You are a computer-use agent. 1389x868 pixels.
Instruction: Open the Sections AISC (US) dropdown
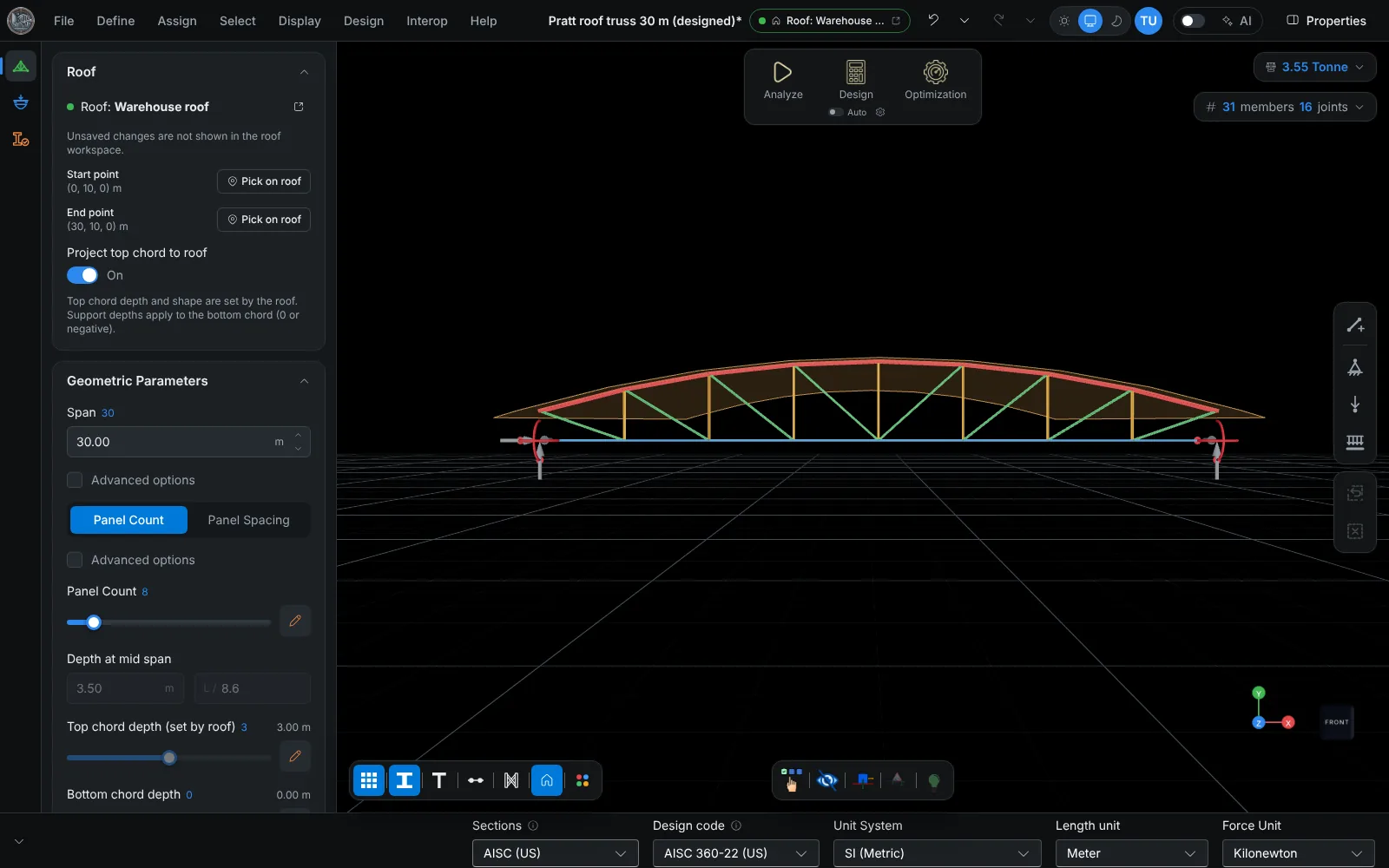(556, 853)
